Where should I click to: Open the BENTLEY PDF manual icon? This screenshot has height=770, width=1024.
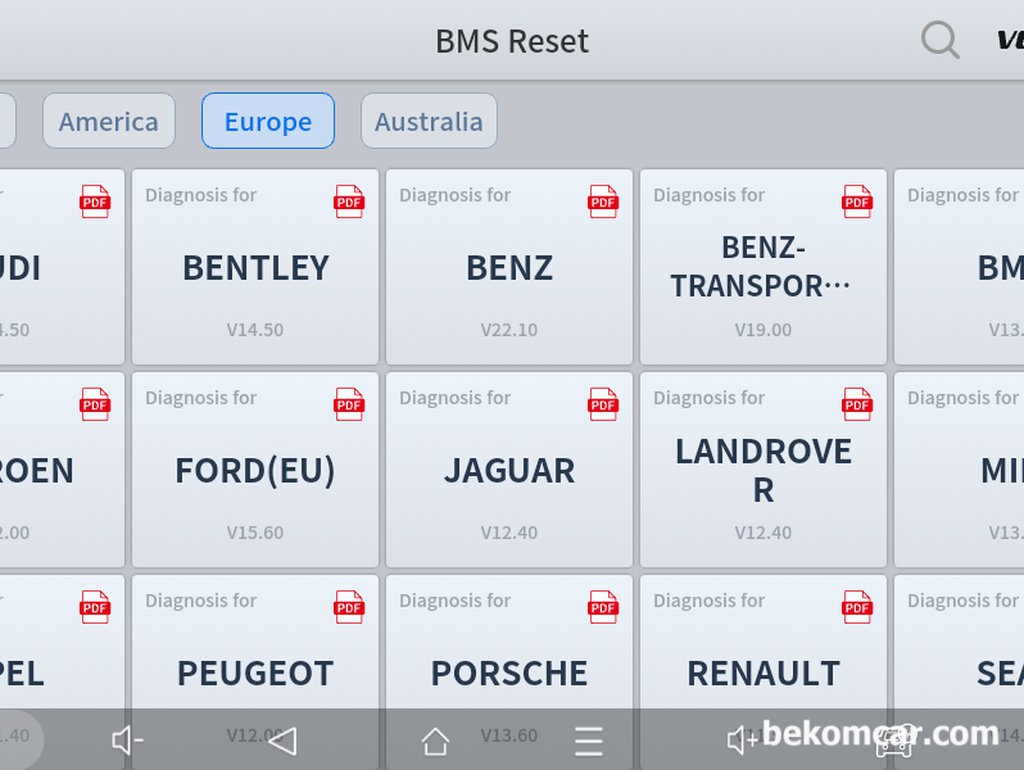349,201
